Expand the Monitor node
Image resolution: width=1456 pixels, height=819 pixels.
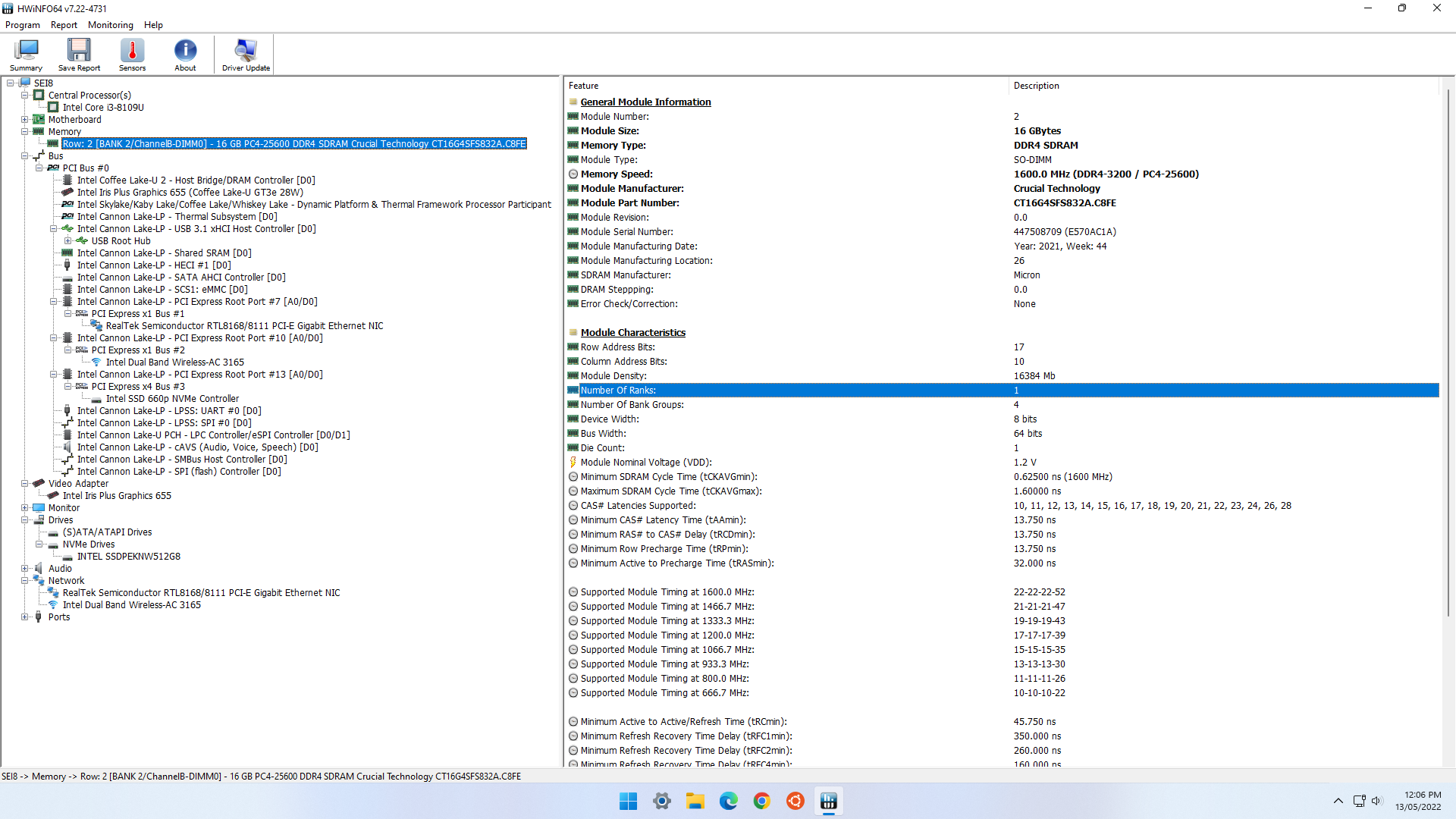pos(25,508)
